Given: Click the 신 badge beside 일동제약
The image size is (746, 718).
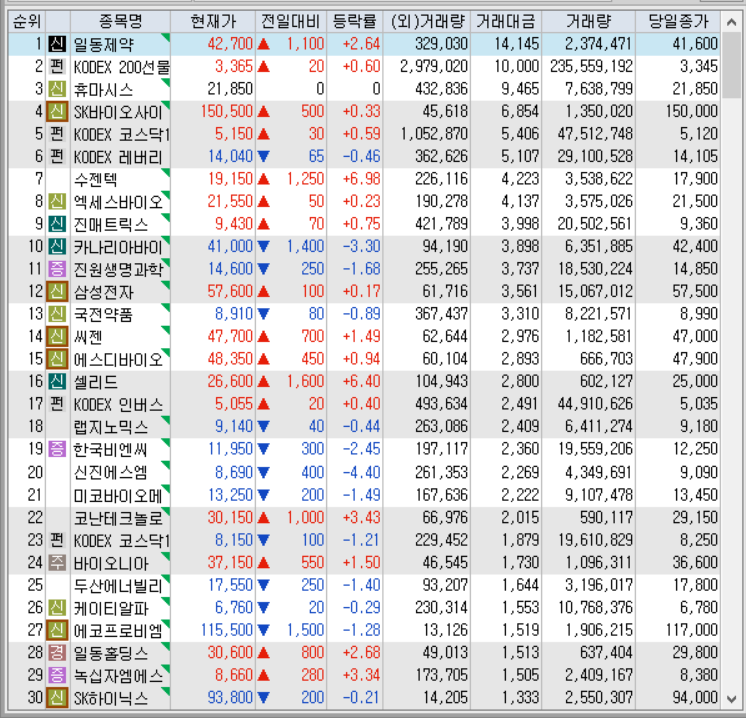Looking at the screenshot, I should click(57, 44).
